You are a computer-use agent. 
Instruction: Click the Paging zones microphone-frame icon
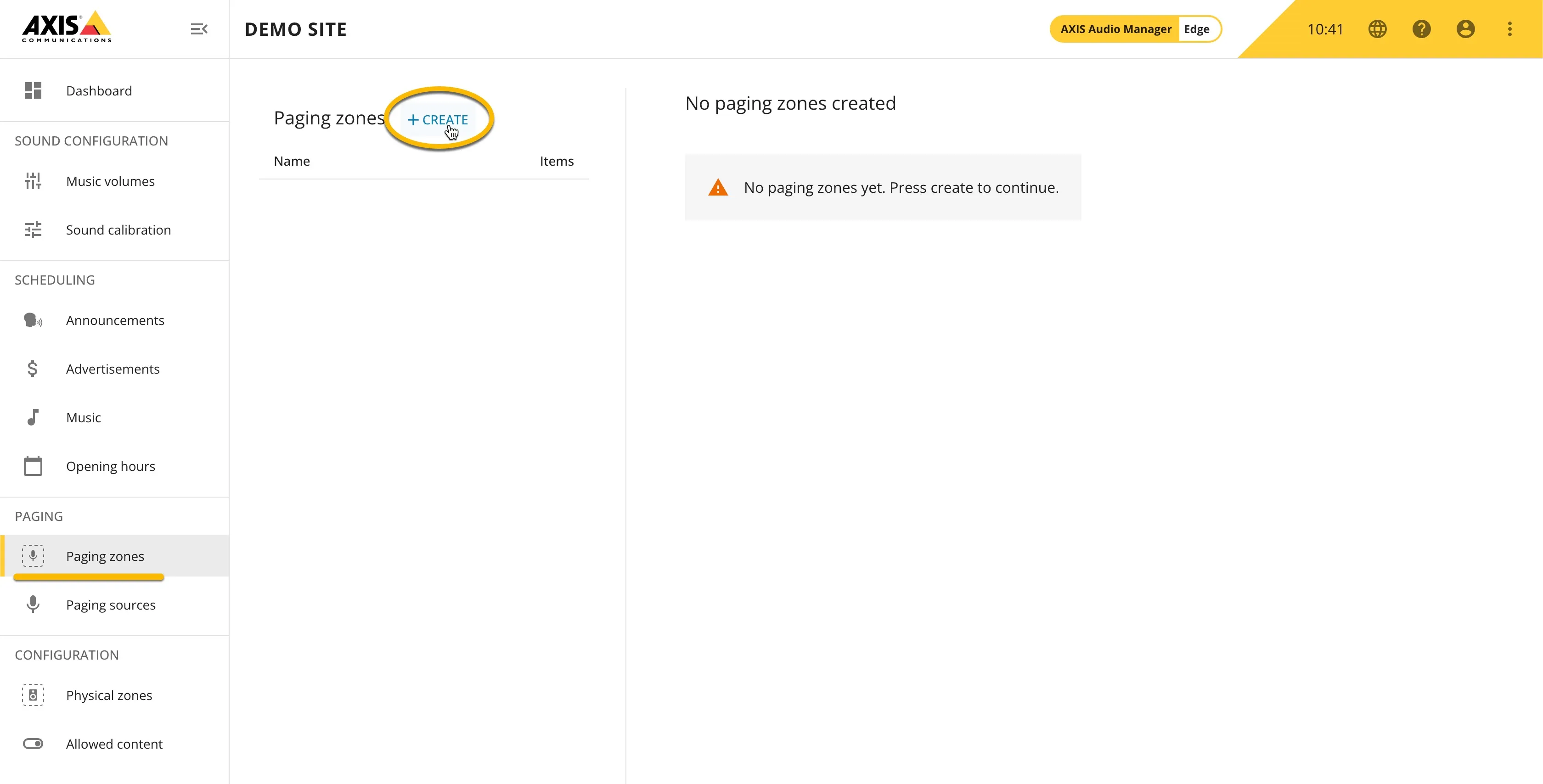[33, 556]
